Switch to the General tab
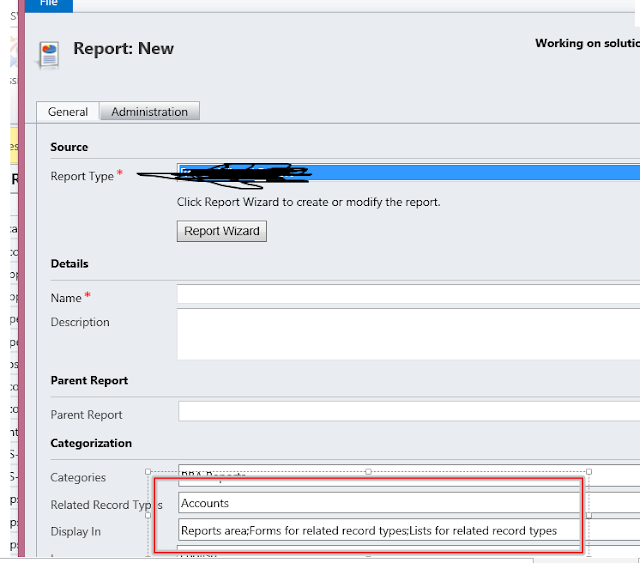Screen dimensions: 640x563 click(68, 112)
